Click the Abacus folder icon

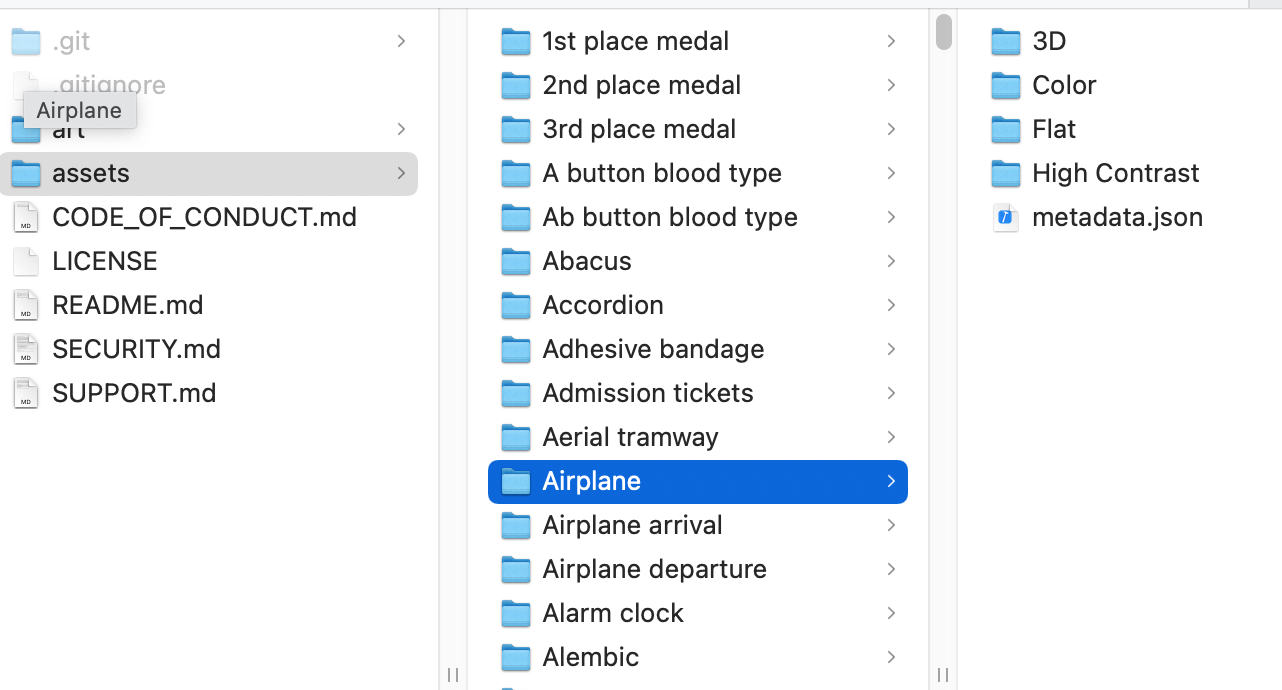tap(515, 261)
